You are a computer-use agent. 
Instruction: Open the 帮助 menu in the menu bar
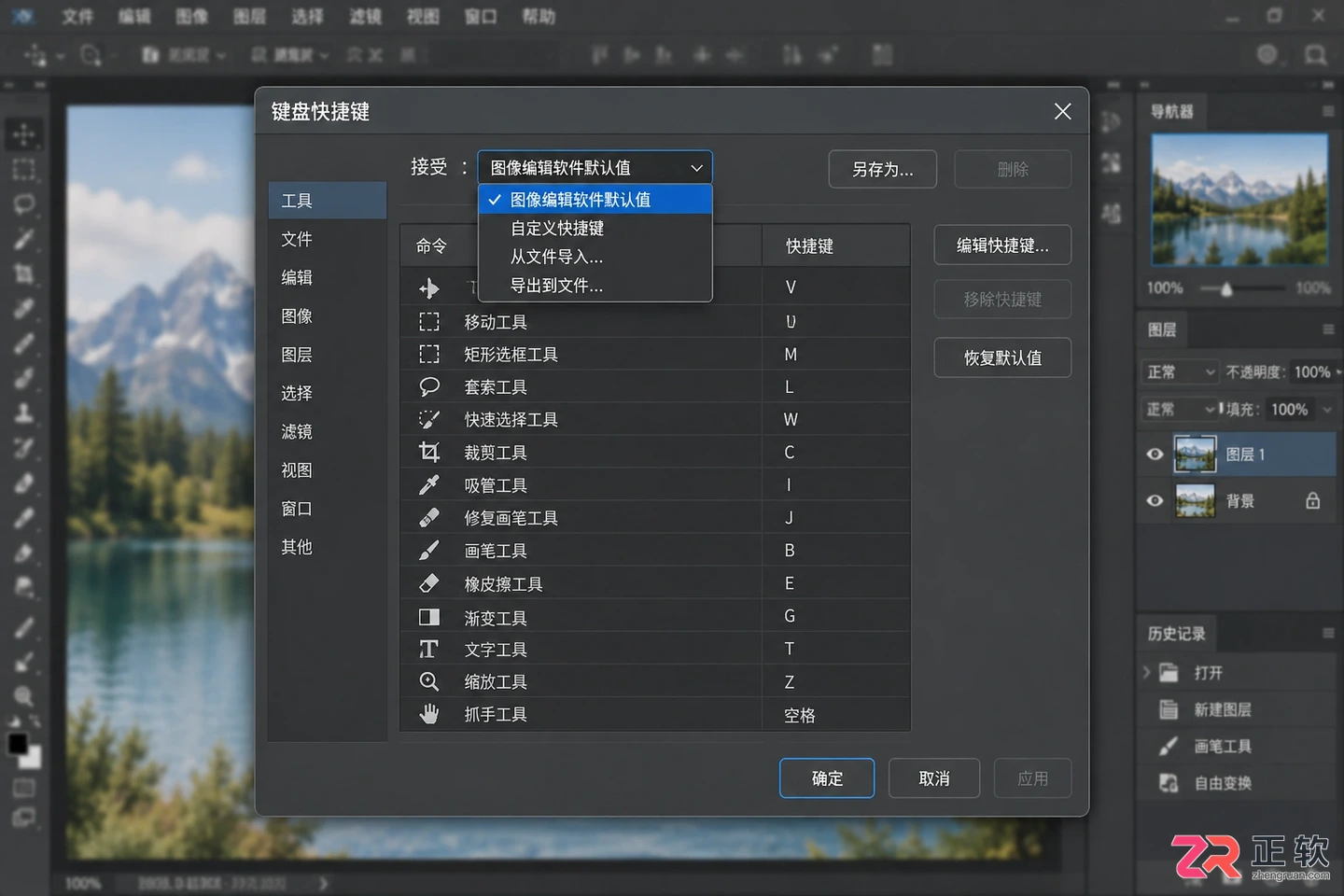(x=539, y=17)
